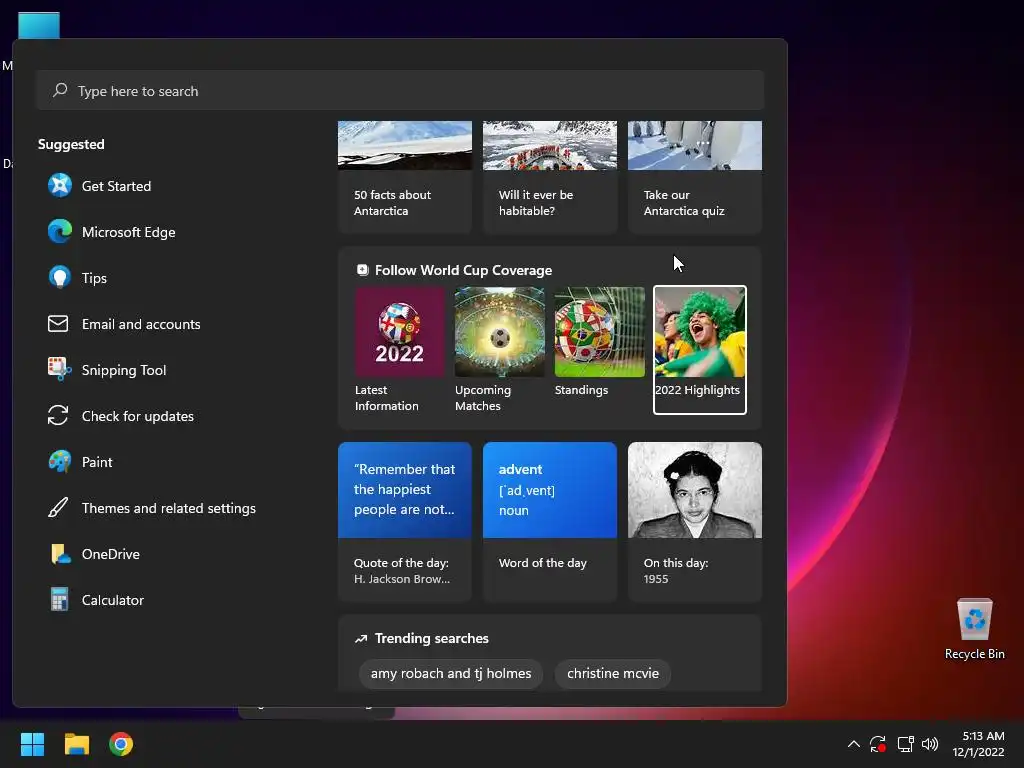
Task: Open 2022 Highlights World Cup tile
Action: point(699,350)
